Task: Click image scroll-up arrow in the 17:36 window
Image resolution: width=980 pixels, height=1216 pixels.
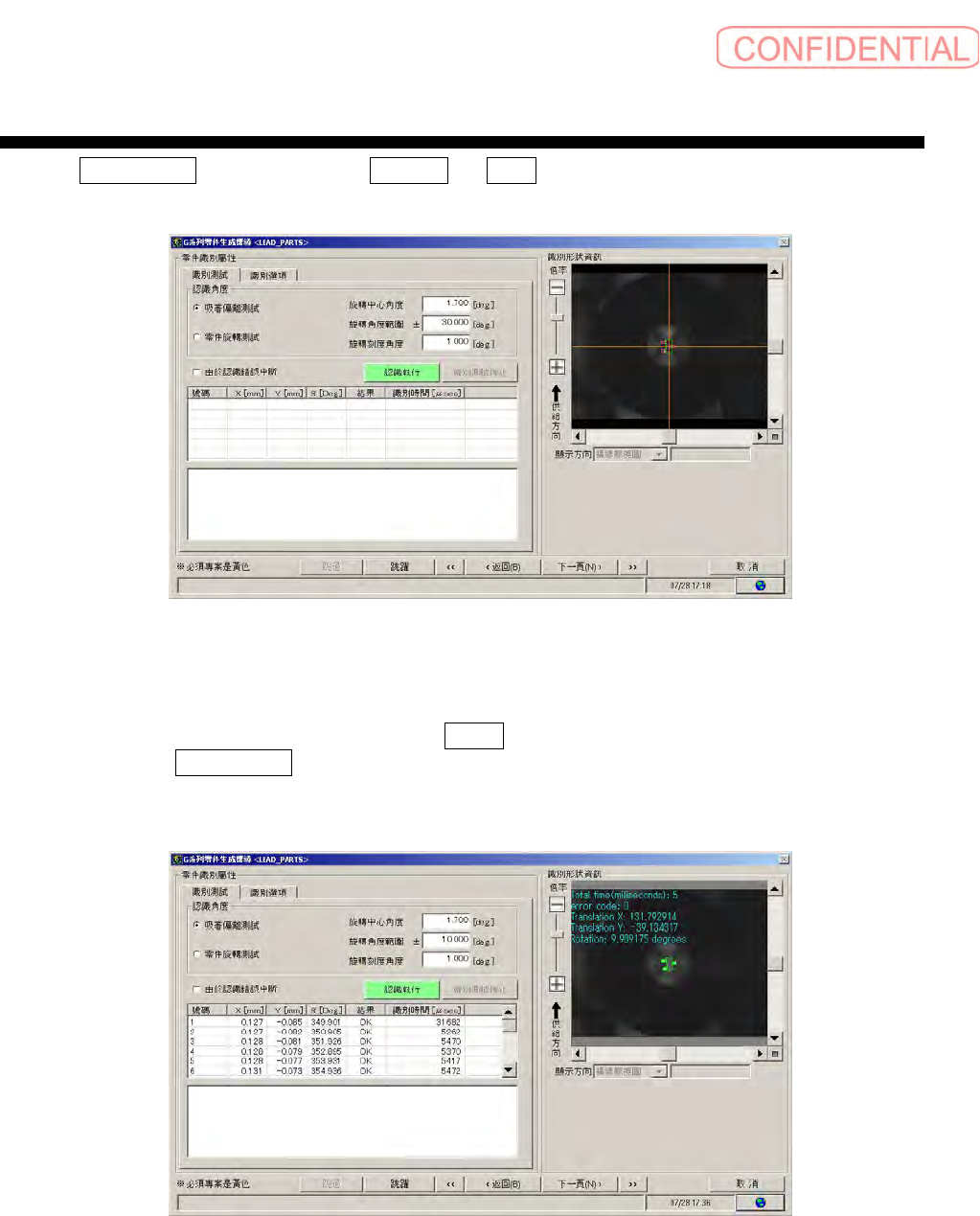Action: [x=775, y=888]
